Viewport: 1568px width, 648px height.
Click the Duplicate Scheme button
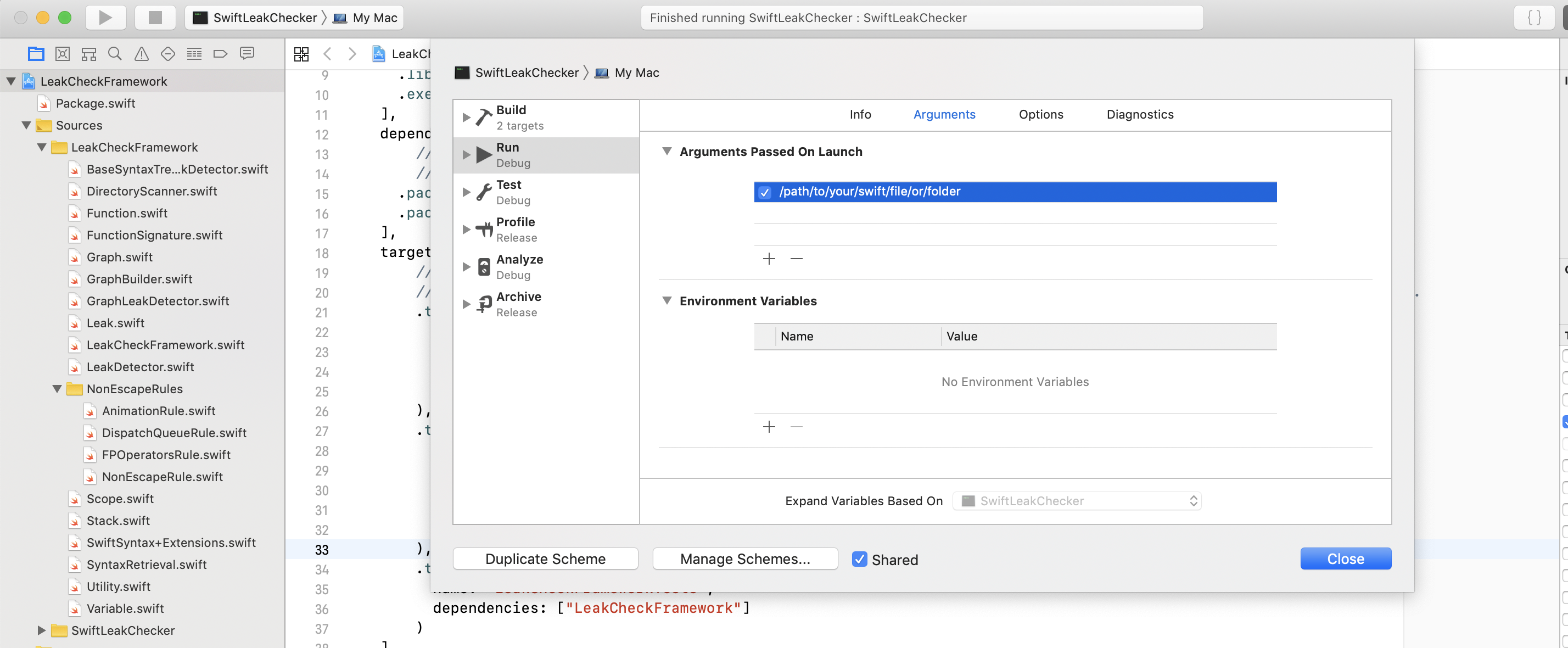click(x=545, y=559)
